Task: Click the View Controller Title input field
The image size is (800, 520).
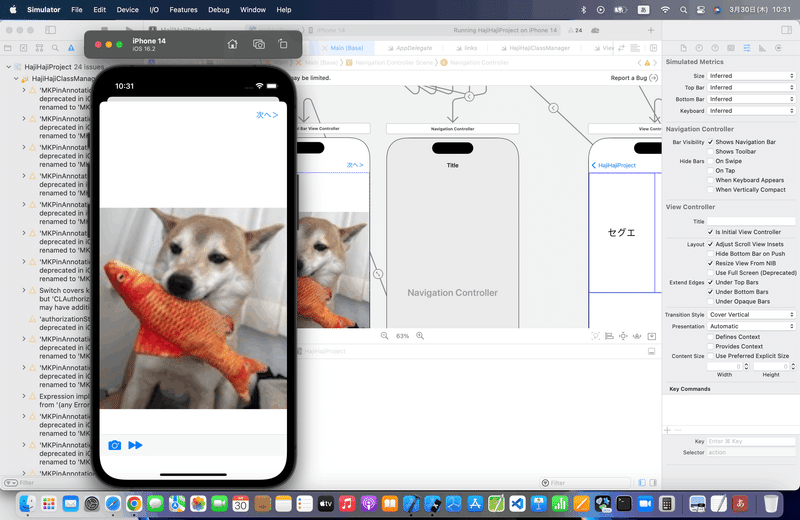Action: coord(751,221)
